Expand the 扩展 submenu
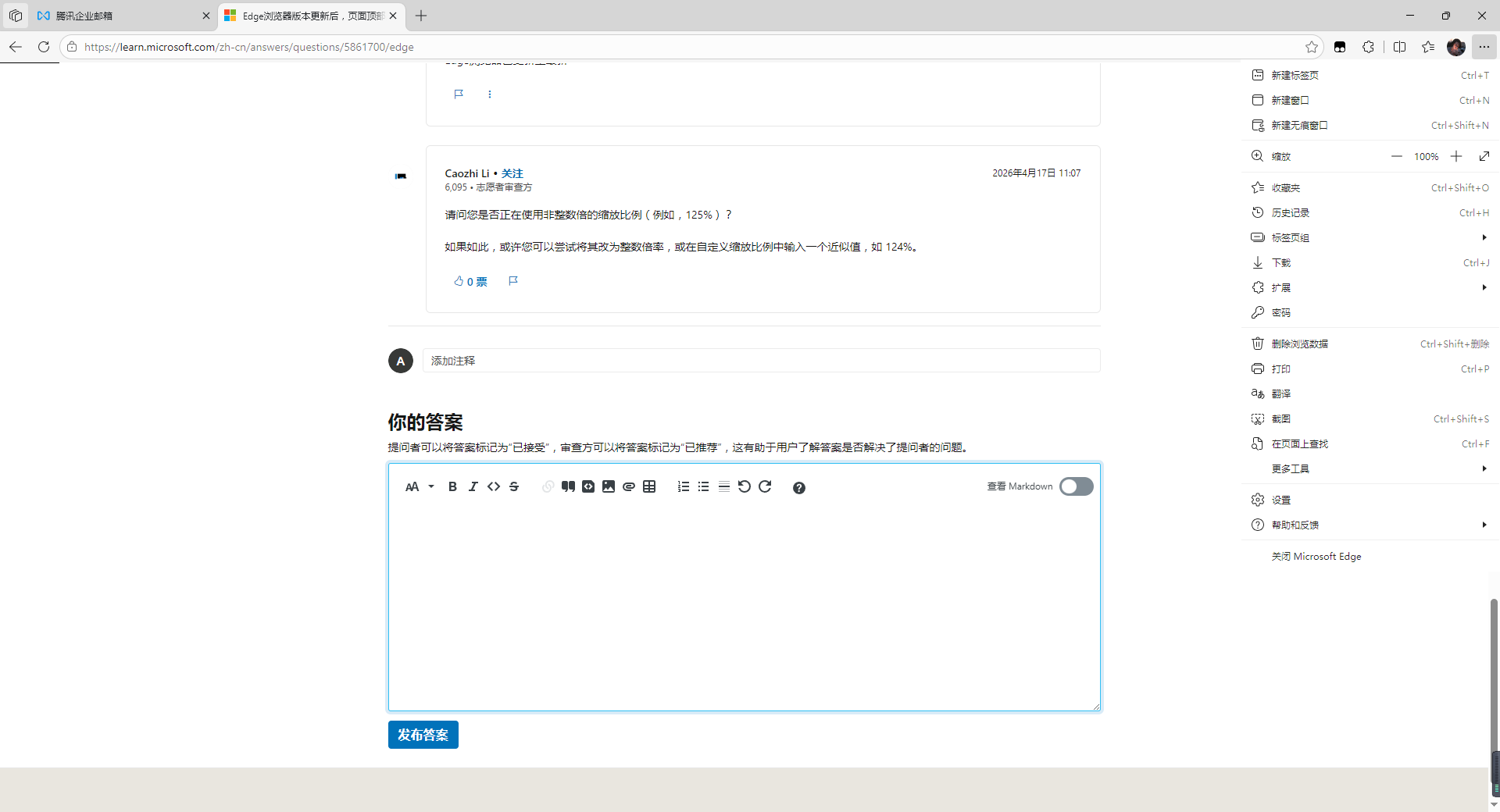 pos(1370,287)
